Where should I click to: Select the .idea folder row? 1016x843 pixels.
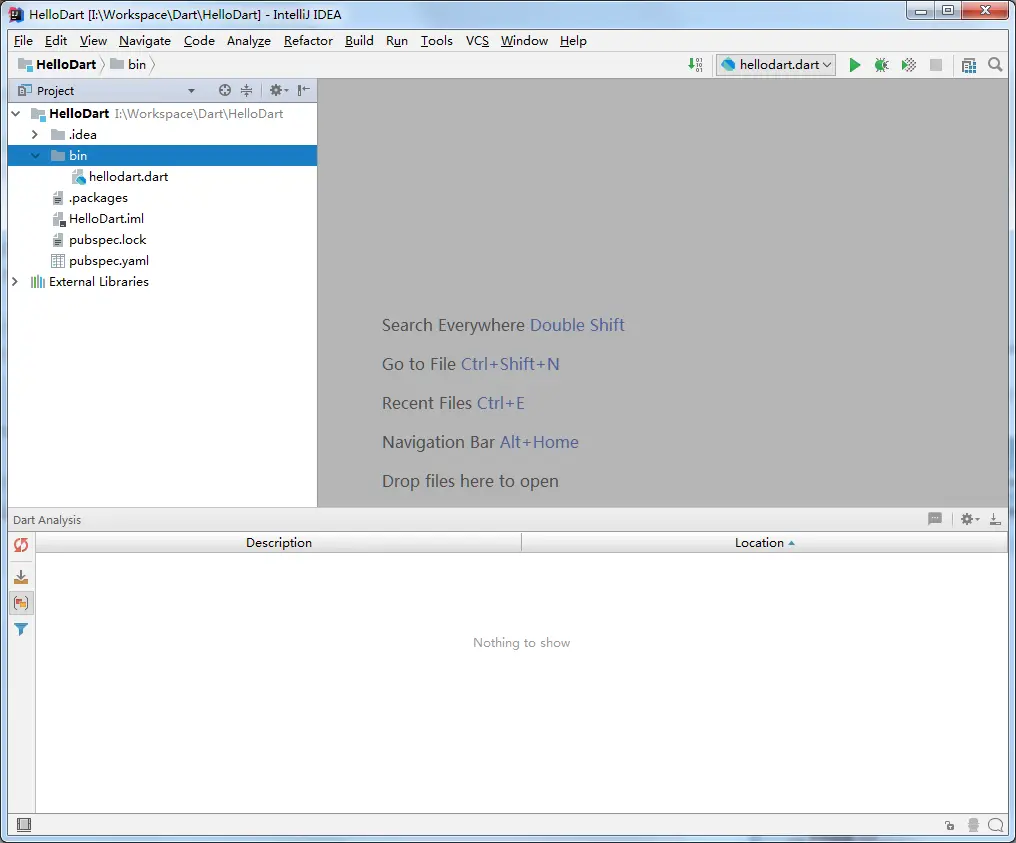(x=162, y=134)
